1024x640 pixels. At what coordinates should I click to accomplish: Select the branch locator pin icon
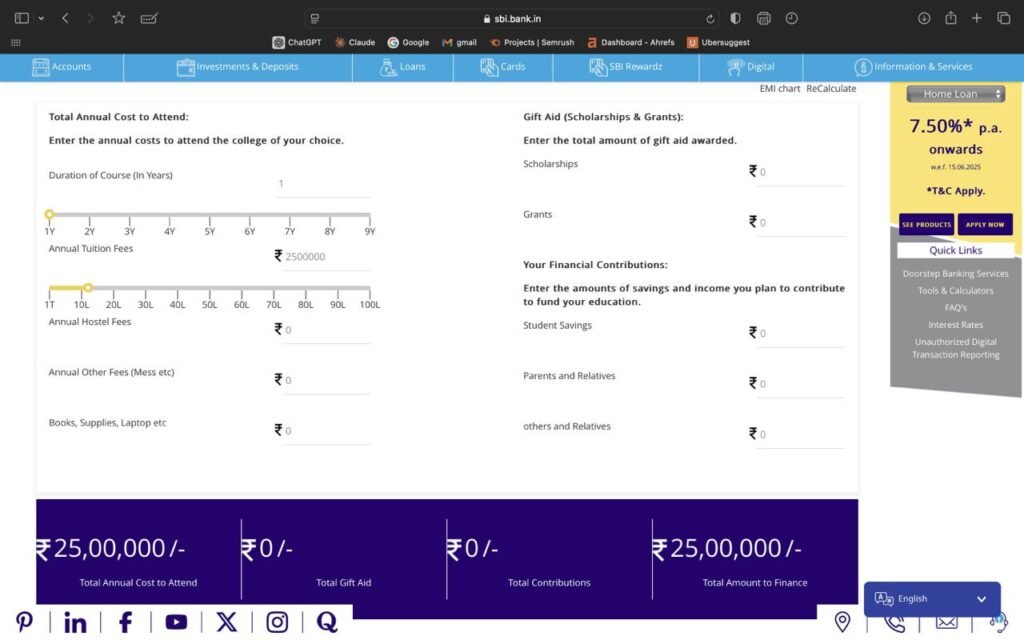(x=842, y=621)
